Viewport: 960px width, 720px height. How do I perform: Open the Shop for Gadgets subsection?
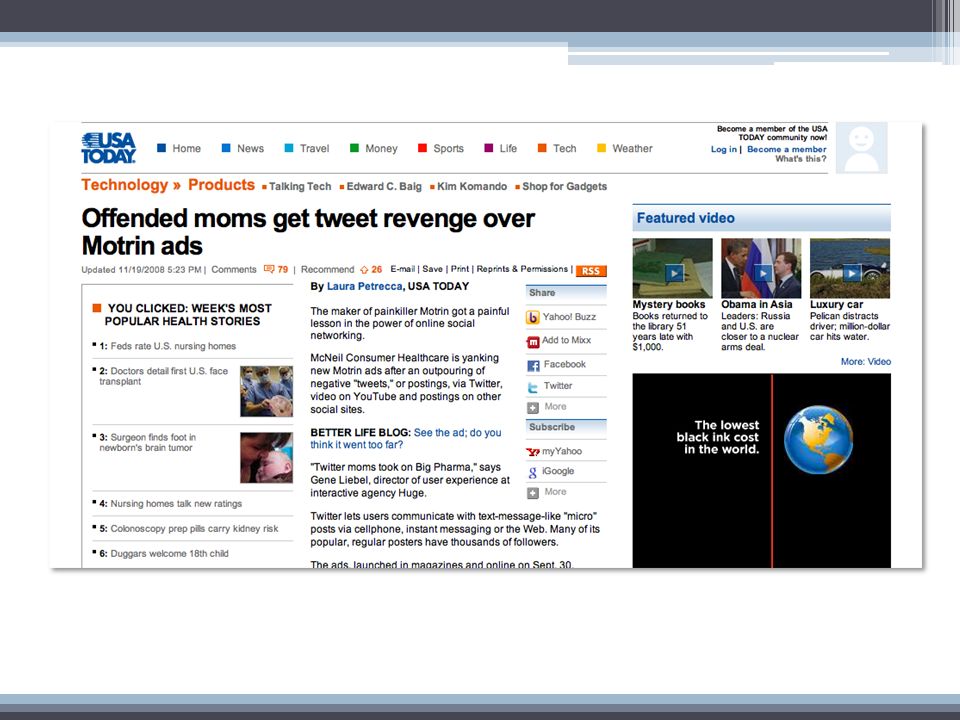(564, 187)
